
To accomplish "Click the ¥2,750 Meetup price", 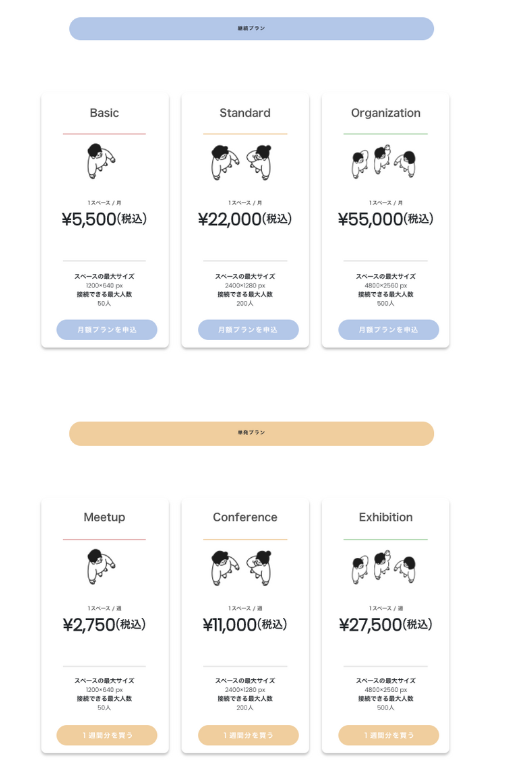I will pyautogui.click(x=104, y=624).
